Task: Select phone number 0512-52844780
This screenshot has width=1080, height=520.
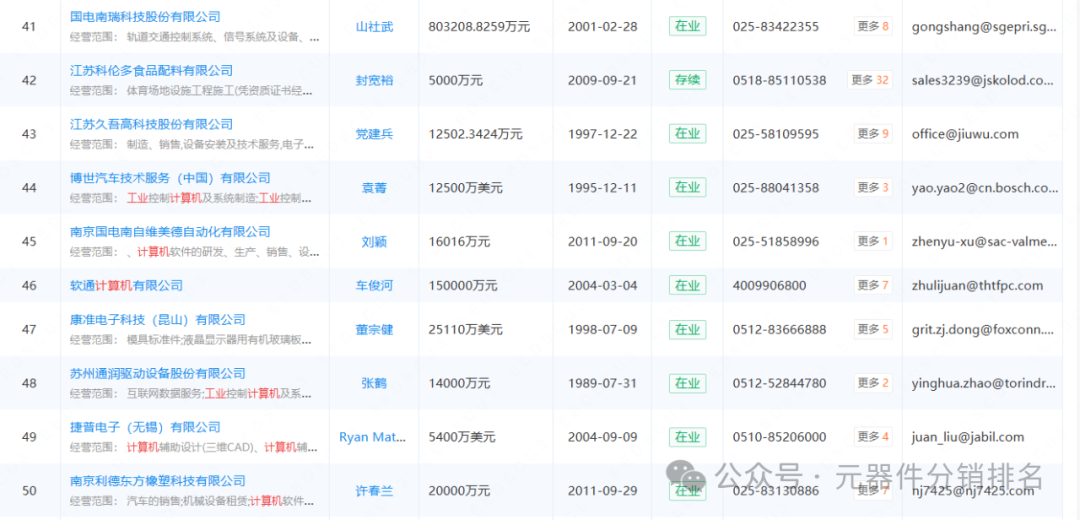Action: [779, 383]
